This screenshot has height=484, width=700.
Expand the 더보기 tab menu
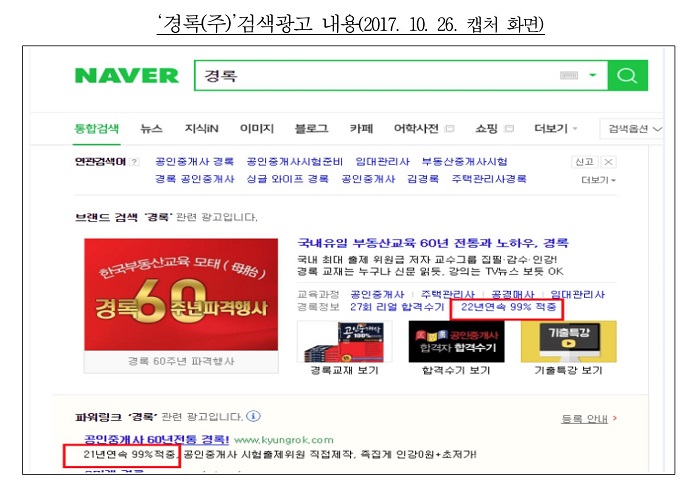coord(555,129)
